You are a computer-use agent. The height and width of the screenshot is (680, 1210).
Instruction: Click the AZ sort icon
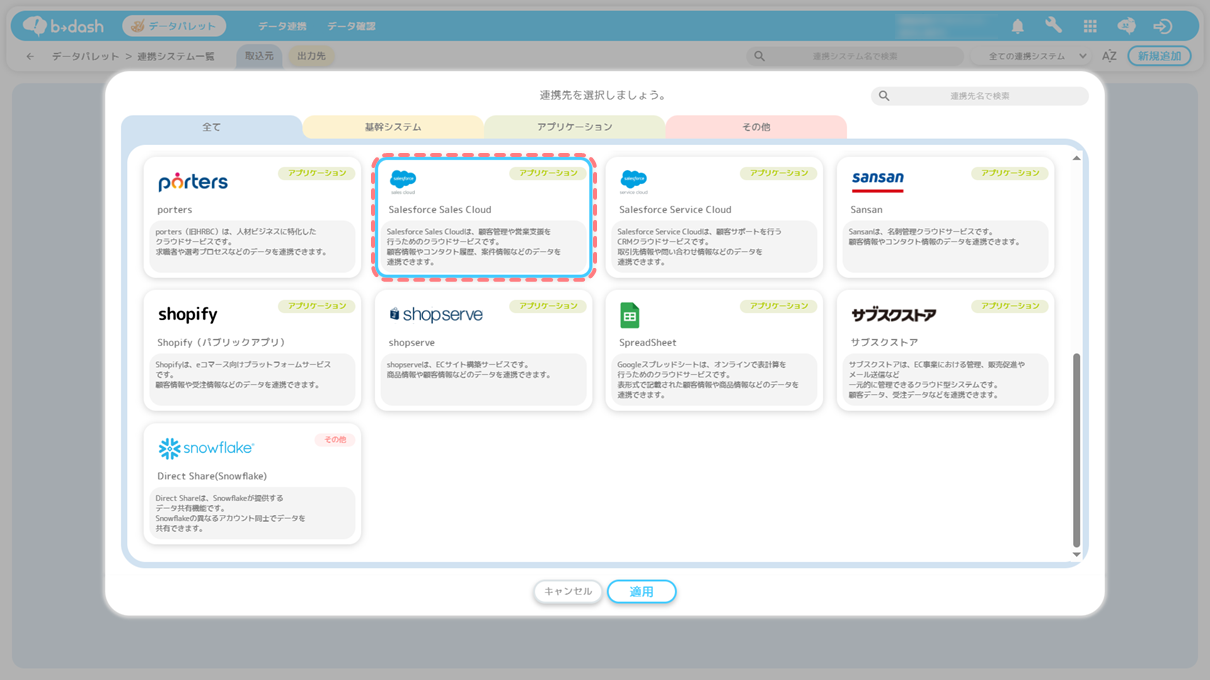1109,56
